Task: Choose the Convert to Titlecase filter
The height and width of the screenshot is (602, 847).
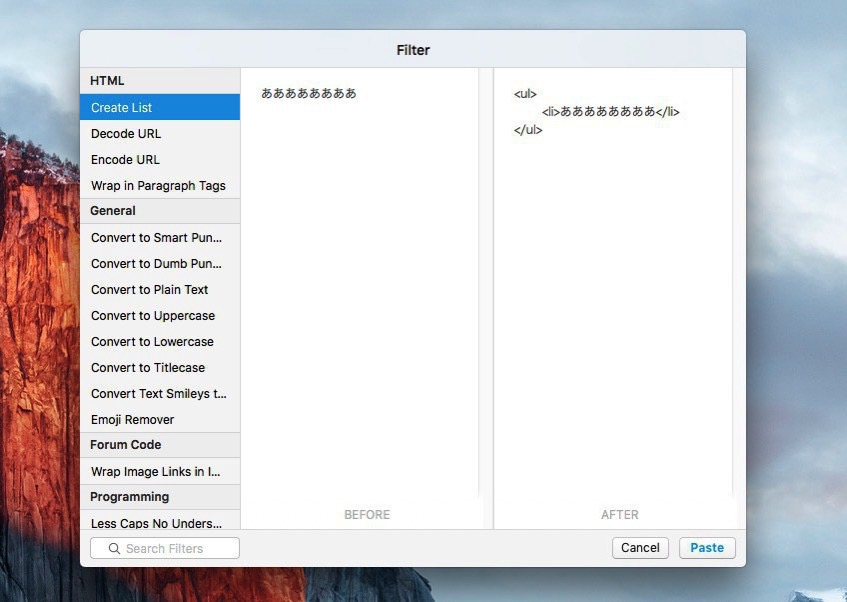Action: pos(160,367)
